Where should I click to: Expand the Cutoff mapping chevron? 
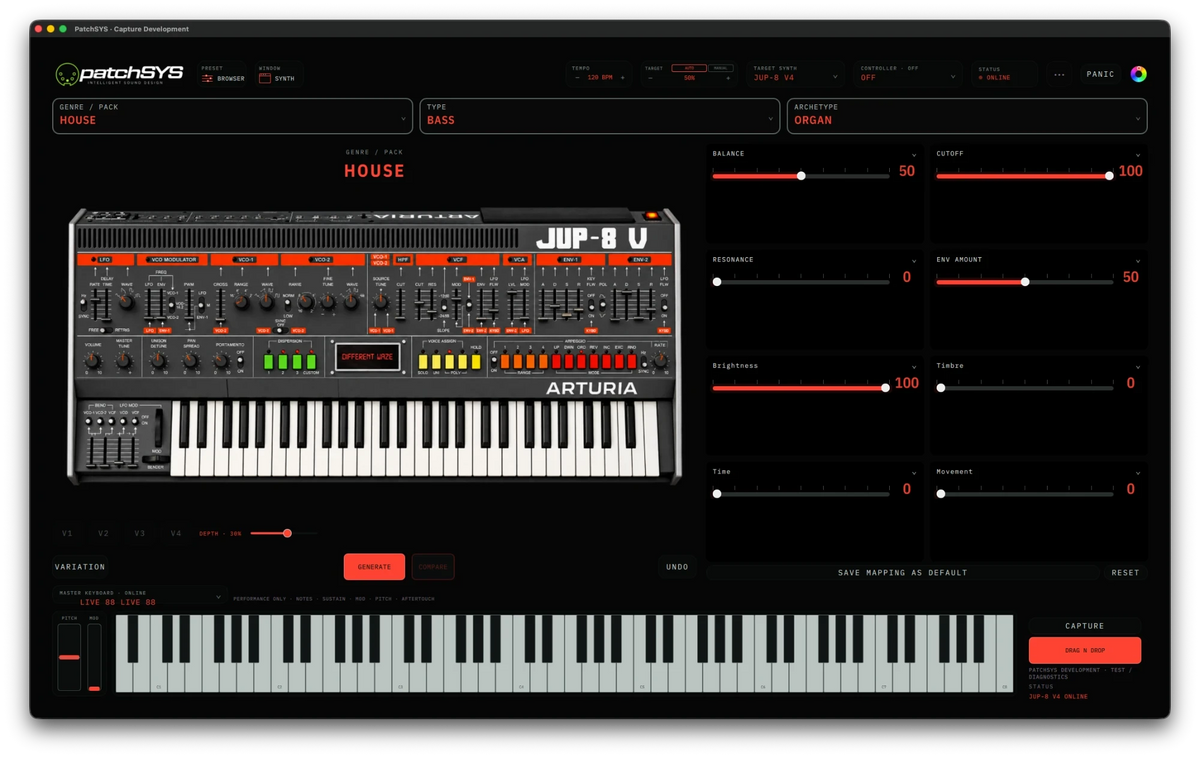[x=1138, y=155]
